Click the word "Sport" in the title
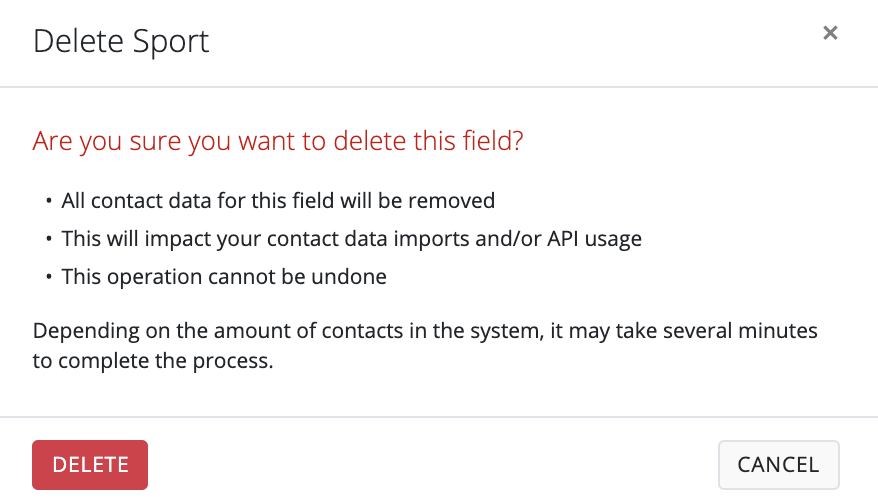The height and width of the screenshot is (502, 878). (x=174, y=42)
